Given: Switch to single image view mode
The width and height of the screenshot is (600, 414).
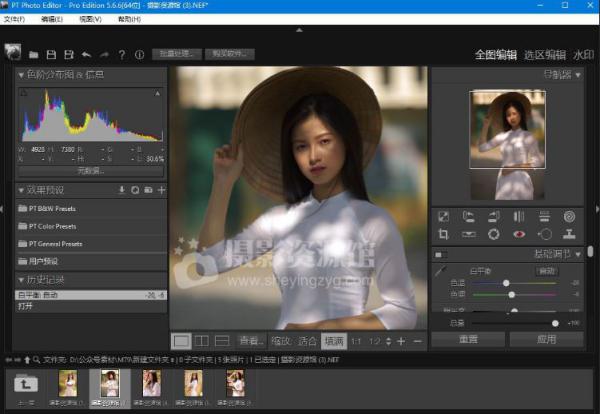Looking at the screenshot, I should click(x=181, y=341).
